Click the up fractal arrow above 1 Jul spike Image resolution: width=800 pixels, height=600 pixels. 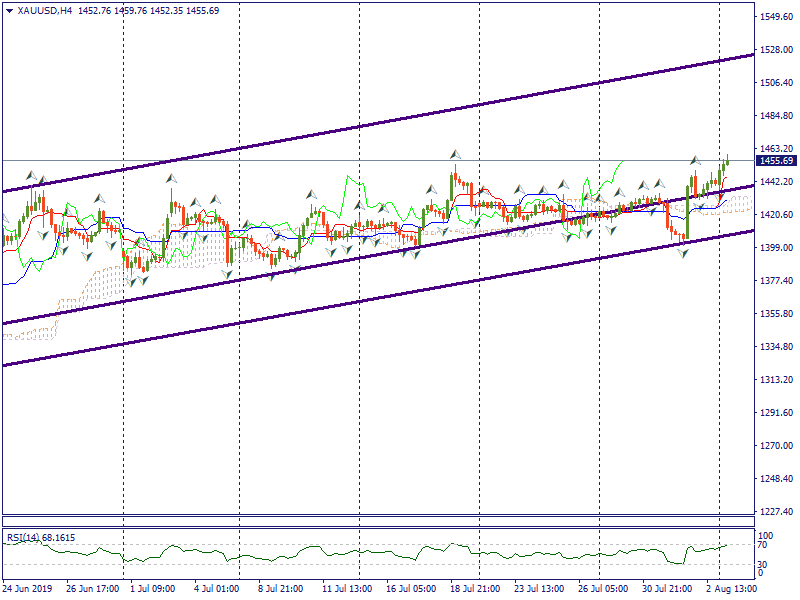click(x=171, y=178)
